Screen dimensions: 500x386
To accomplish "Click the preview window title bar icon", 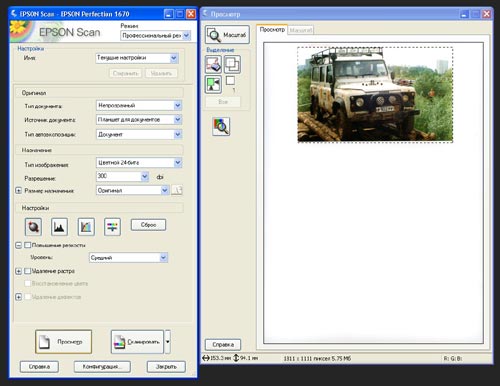I will click(x=205, y=14).
